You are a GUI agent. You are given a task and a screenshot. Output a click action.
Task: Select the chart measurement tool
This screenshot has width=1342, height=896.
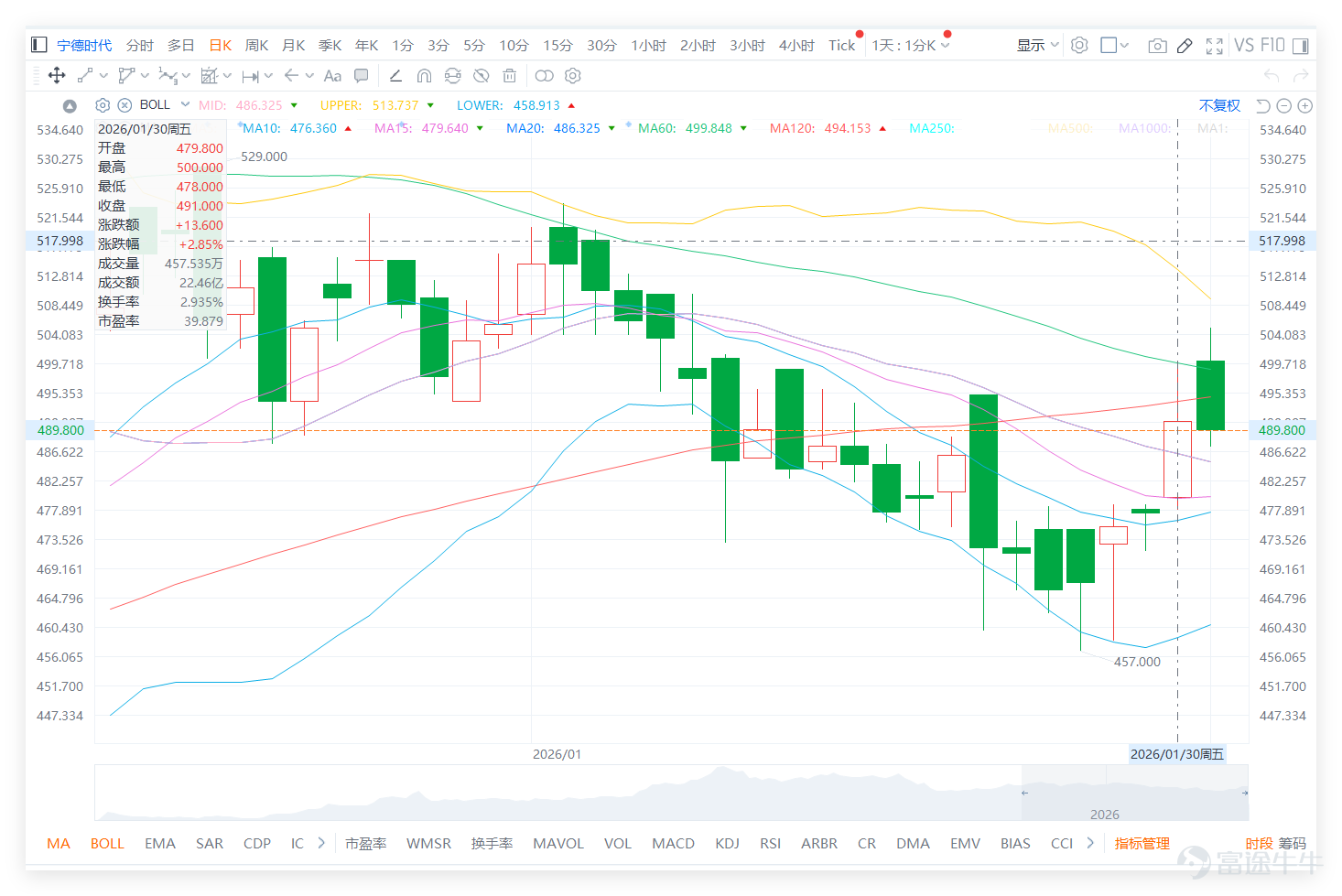209,76
